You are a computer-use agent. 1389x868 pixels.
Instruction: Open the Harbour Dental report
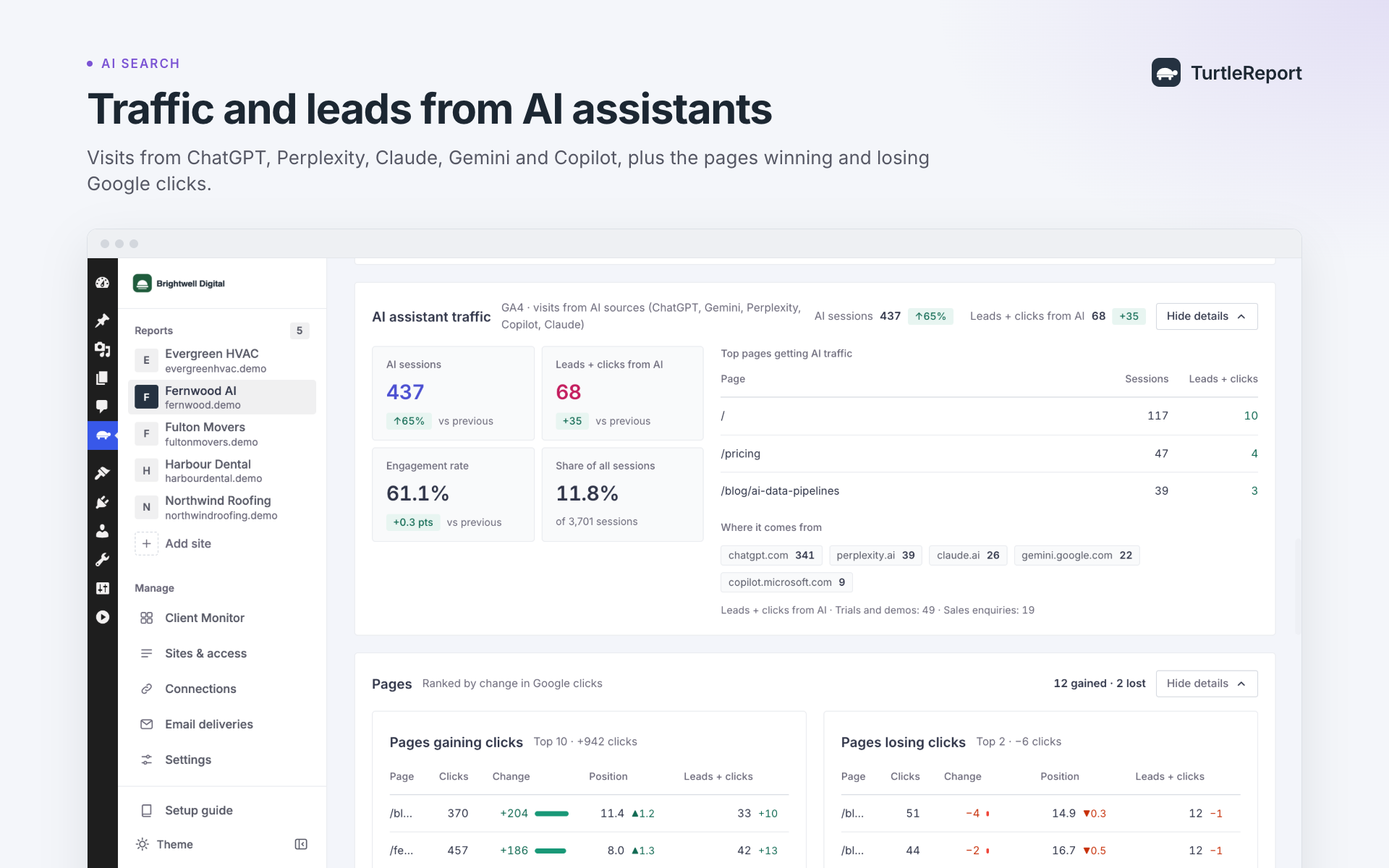[x=222, y=471]
